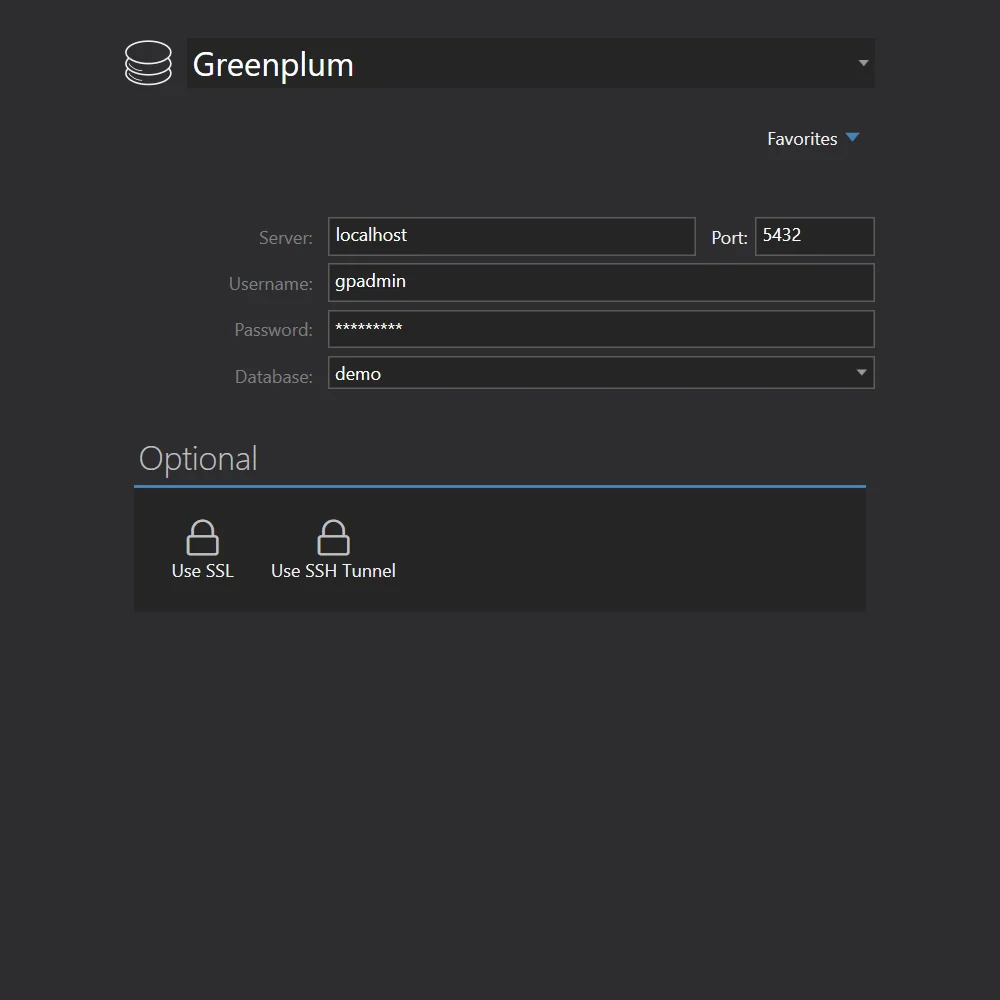Enable the Use SSH Tunnel option
This screenshot has height=1000, width=1000.
(333, 550)
